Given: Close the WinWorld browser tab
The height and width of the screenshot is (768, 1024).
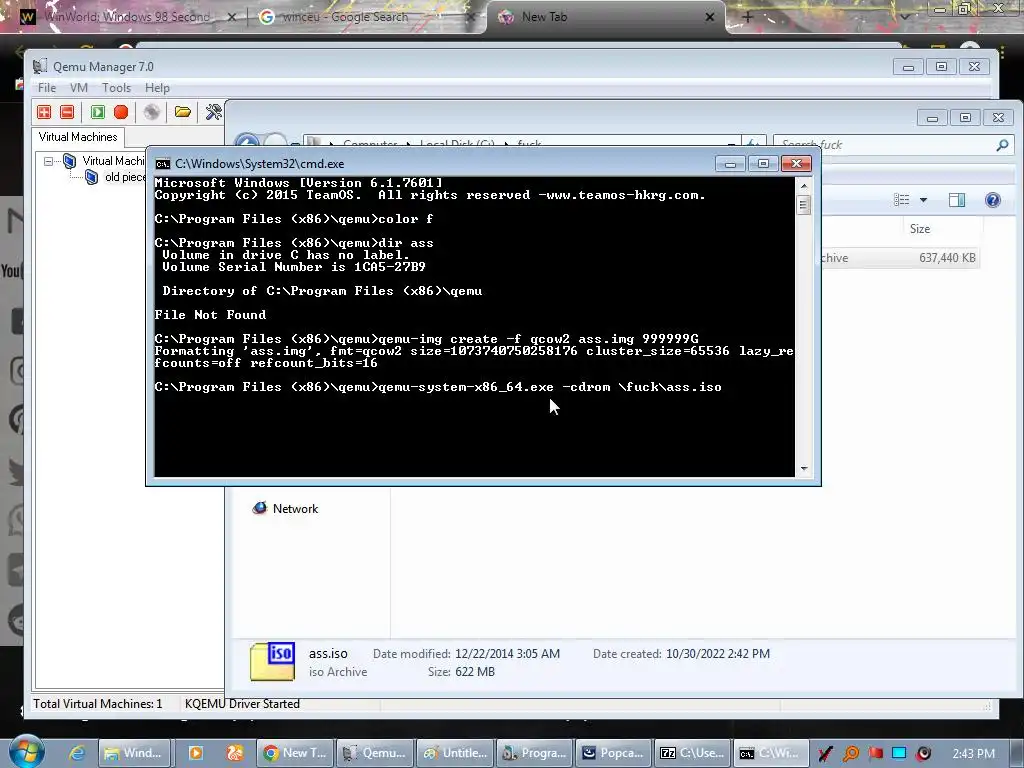Looking at the screenshot, I should pos(231,17).
